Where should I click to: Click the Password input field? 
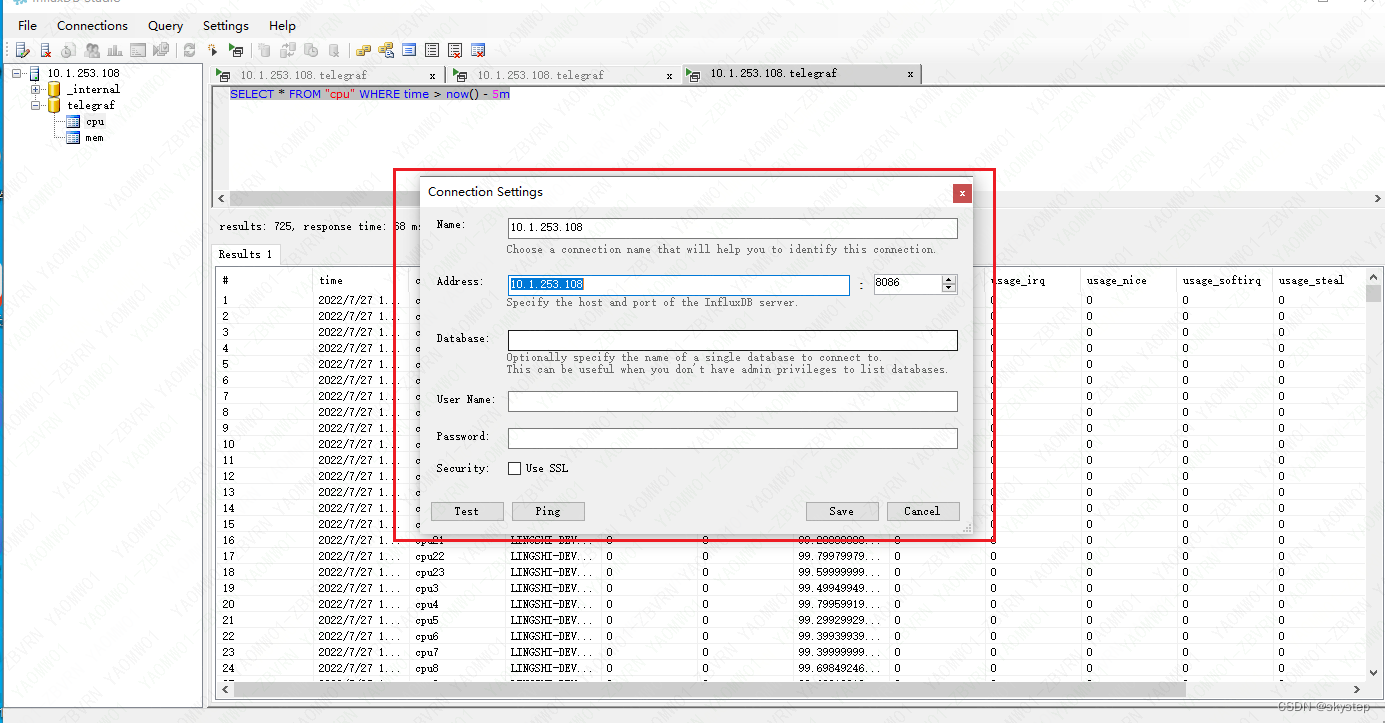pos(733,438)
